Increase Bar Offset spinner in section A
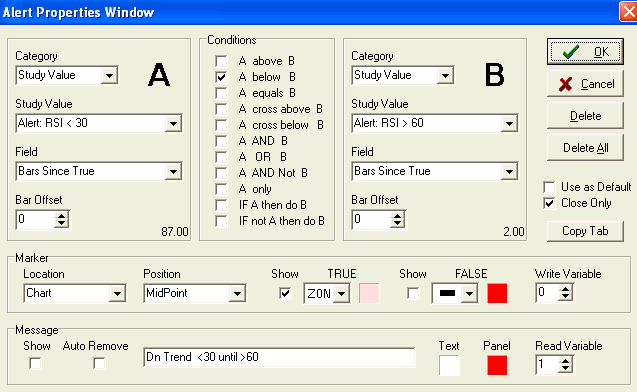 pyautogui.click(x=62, y=215)
